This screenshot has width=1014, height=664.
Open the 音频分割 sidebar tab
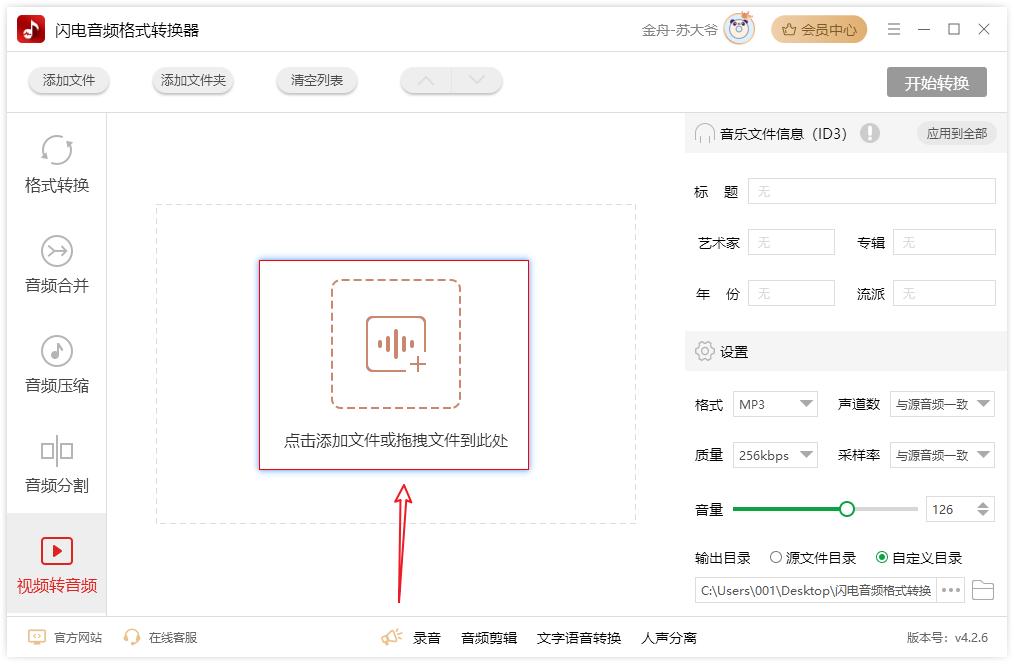[57, 465]
